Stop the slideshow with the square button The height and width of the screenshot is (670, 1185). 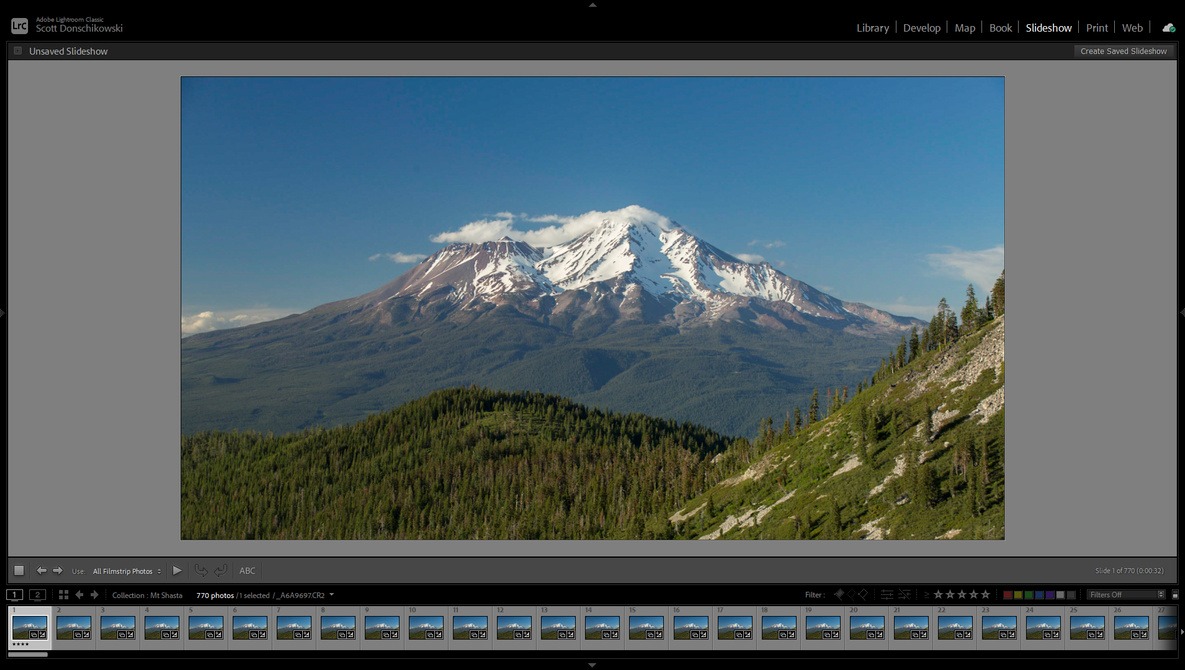click(19, 570)
